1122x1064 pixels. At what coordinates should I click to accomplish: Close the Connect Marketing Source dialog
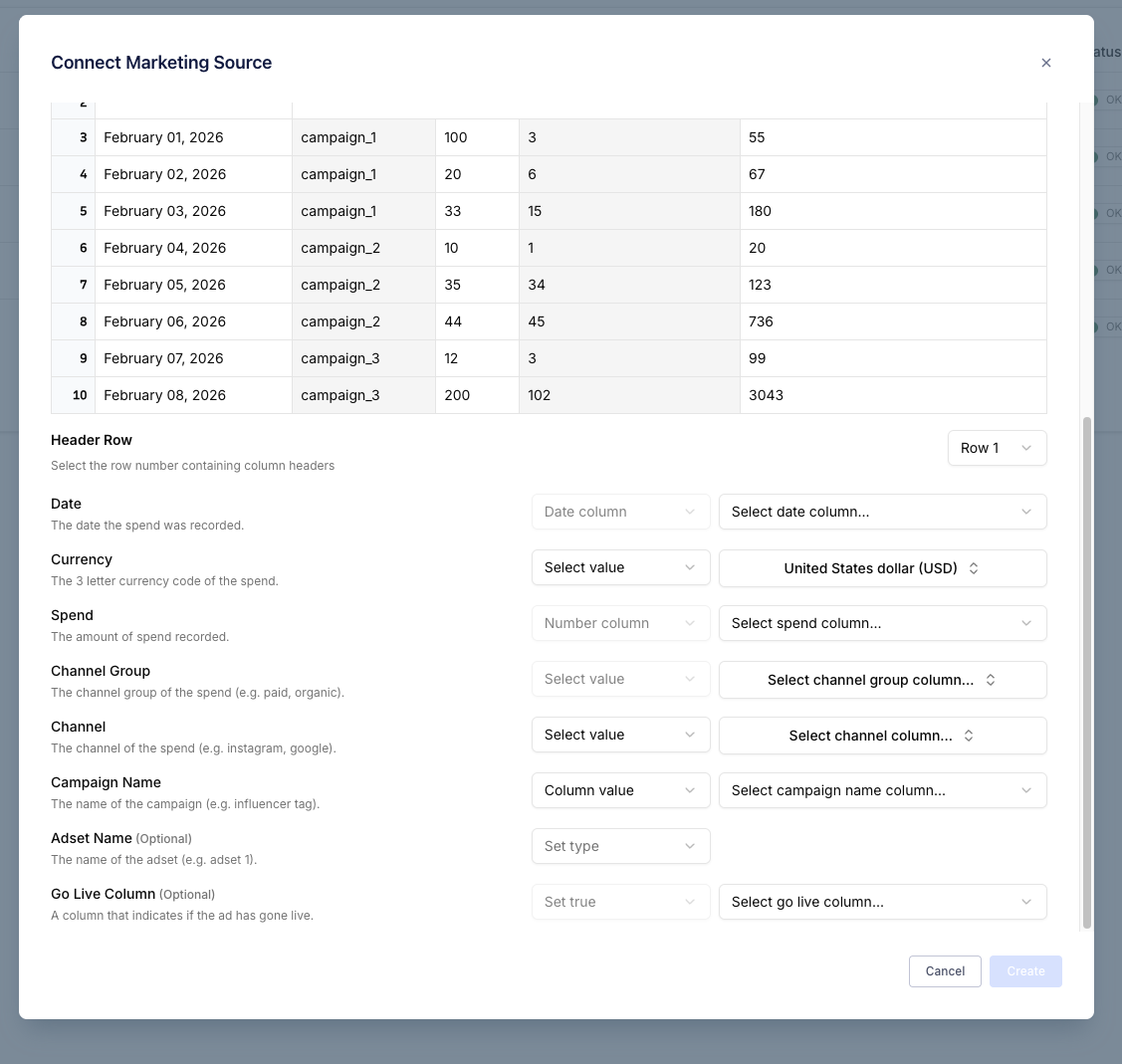pyautogui.click(x=1046, y=62)
